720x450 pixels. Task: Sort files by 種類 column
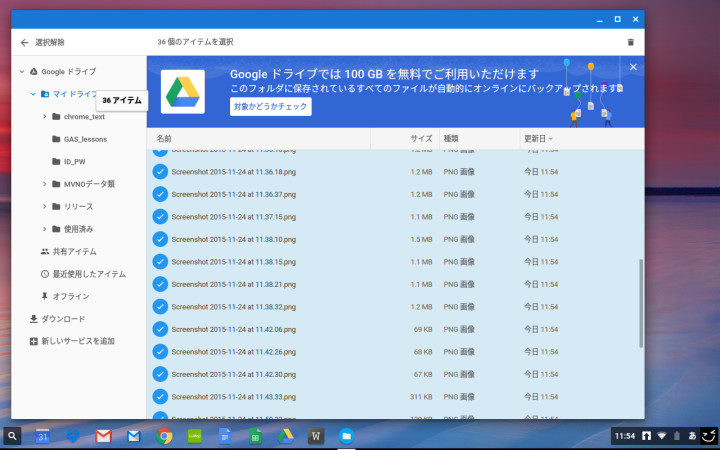(x=451, y=139)
